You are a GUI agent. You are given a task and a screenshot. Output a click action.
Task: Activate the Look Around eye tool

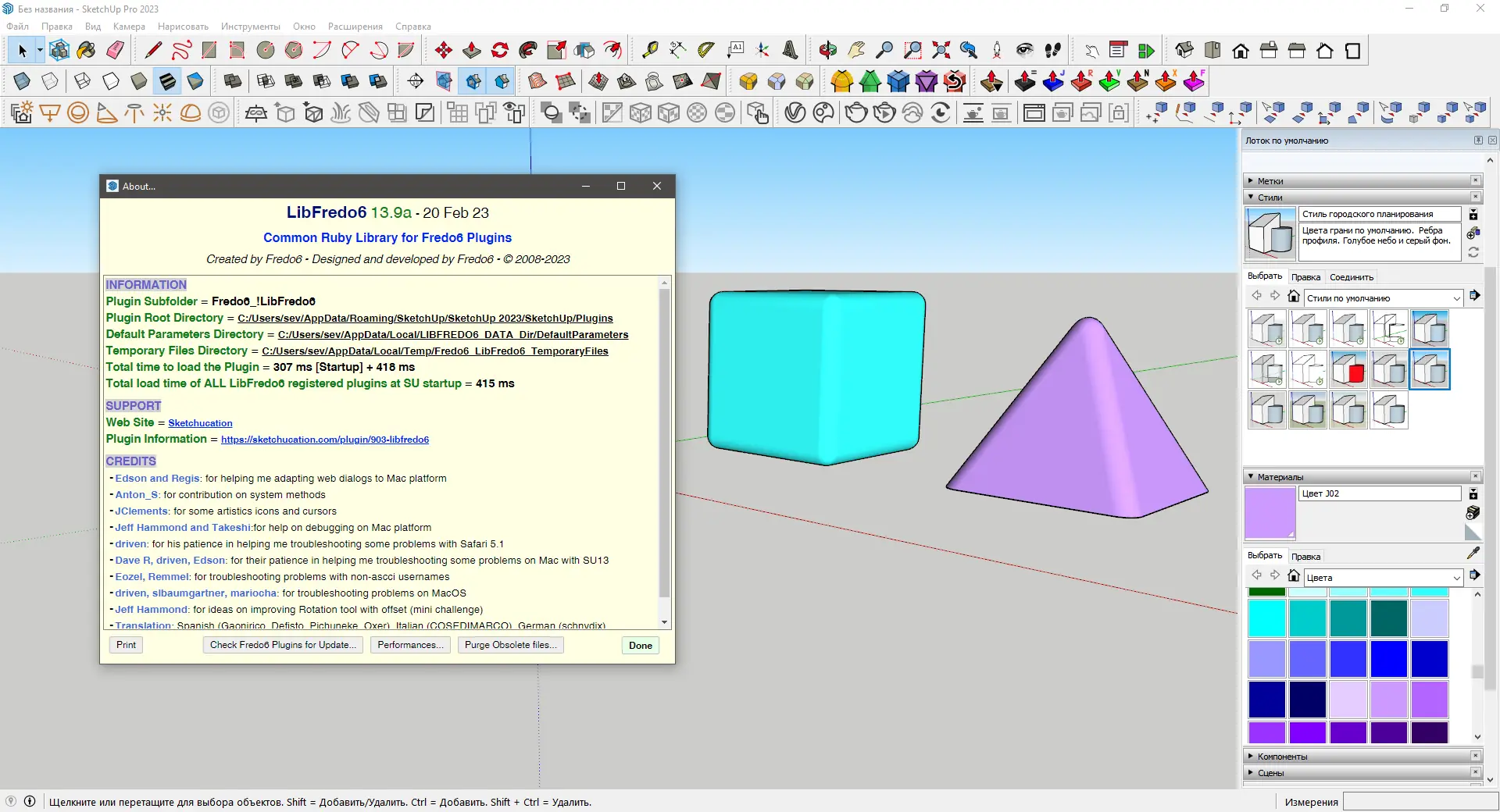click(x=1025, y=51)
